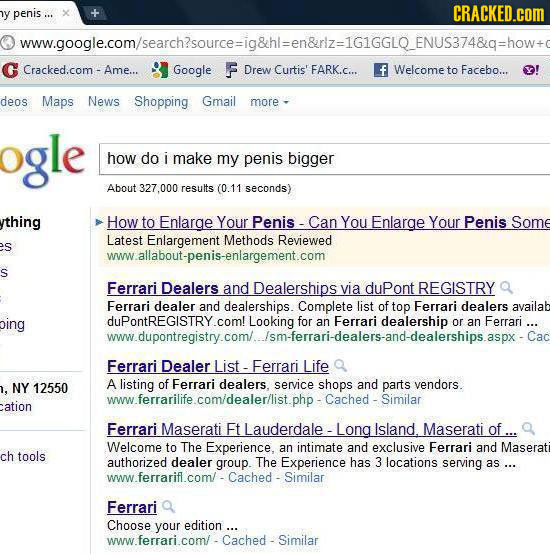The image size is (550, 554).
Task: Click the dupontregistry.com result URL
Action: tap(311, 336)
